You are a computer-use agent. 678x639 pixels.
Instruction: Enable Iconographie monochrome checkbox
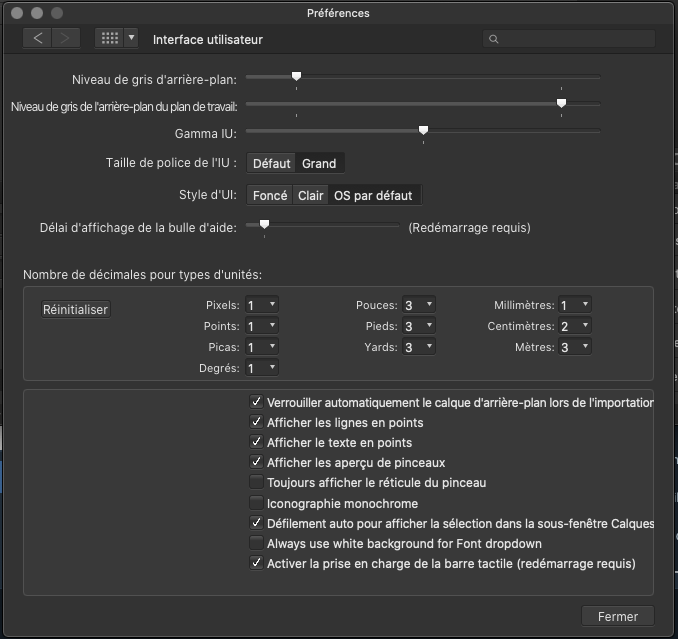tap(256, 502)
